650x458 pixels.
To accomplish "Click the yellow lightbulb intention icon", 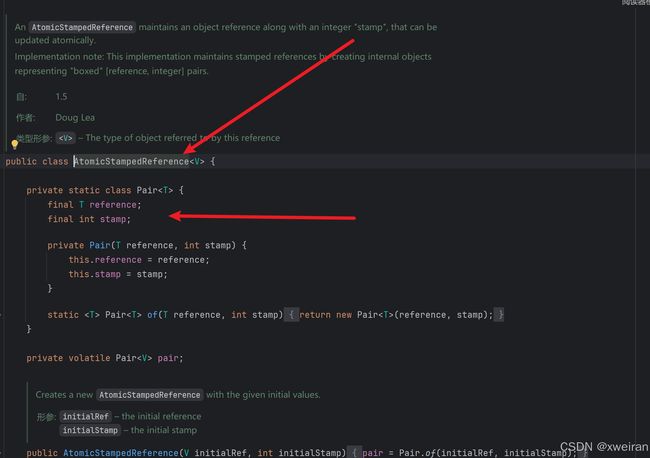I will pyautogui.click(x=15, y=145).
